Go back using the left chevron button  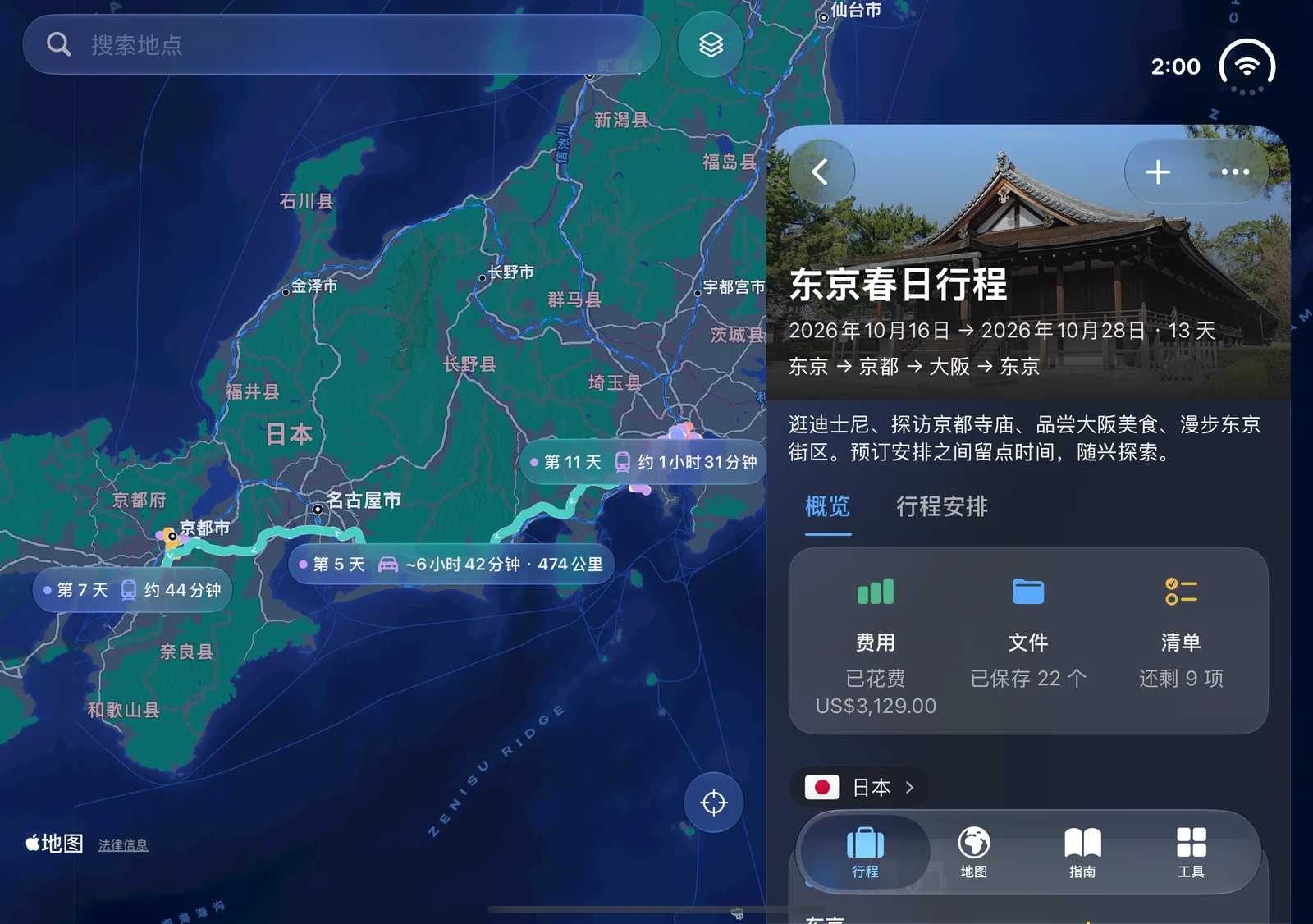click(821, 172)
